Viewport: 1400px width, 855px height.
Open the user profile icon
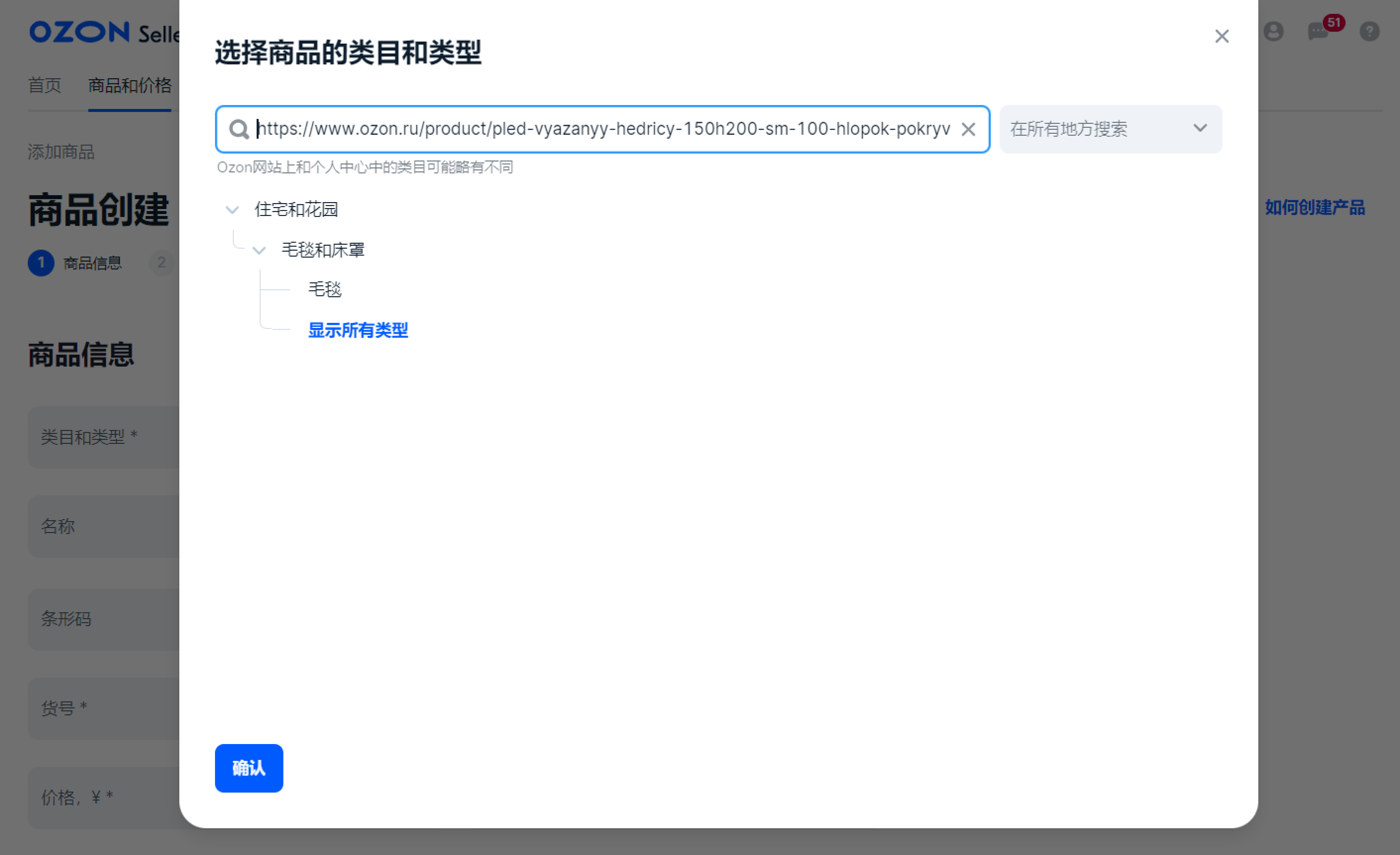pos(1273,31)
